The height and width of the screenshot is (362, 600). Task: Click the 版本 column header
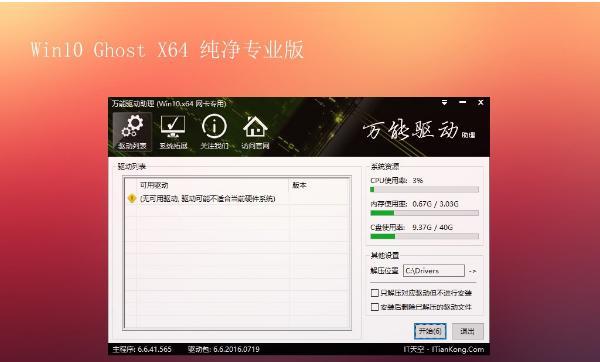[x=319, y=185]
